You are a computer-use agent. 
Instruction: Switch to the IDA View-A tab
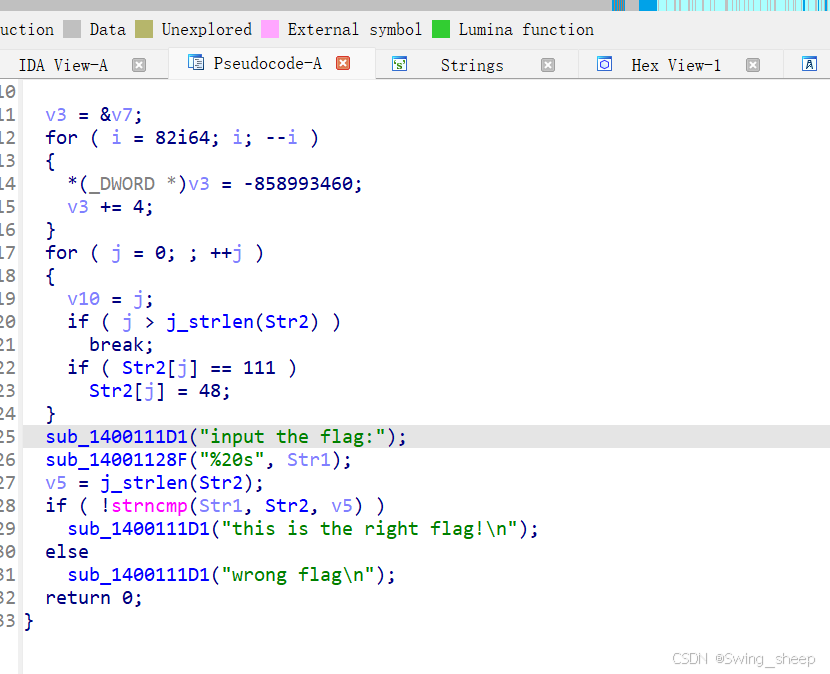coord(63,65)
